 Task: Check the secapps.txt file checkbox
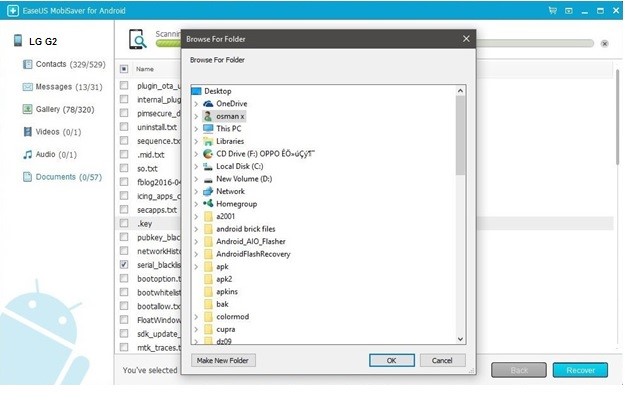(124, 209)
